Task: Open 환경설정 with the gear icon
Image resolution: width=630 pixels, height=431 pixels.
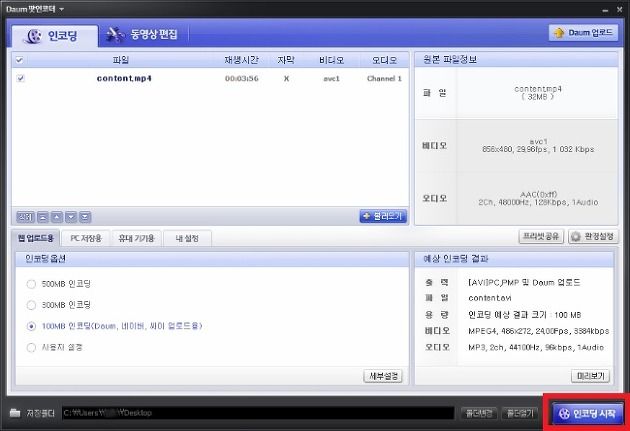Action: tap(593, 237)
